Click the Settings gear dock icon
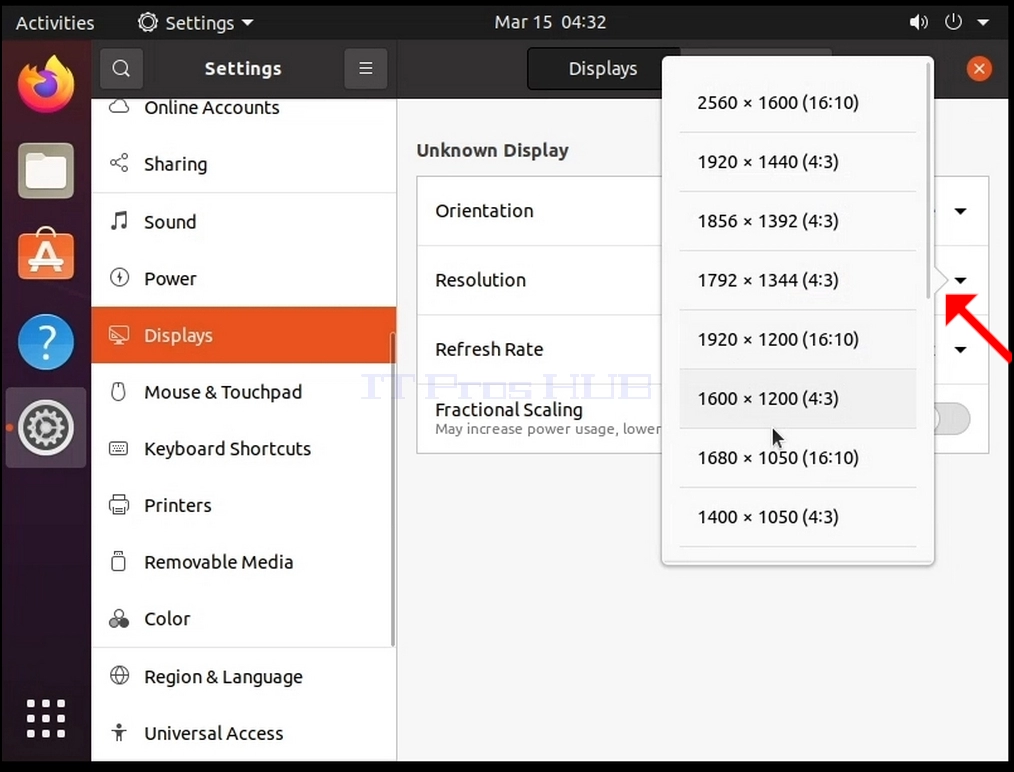This screenshot has height=772, width=1014. pos(46,427)
